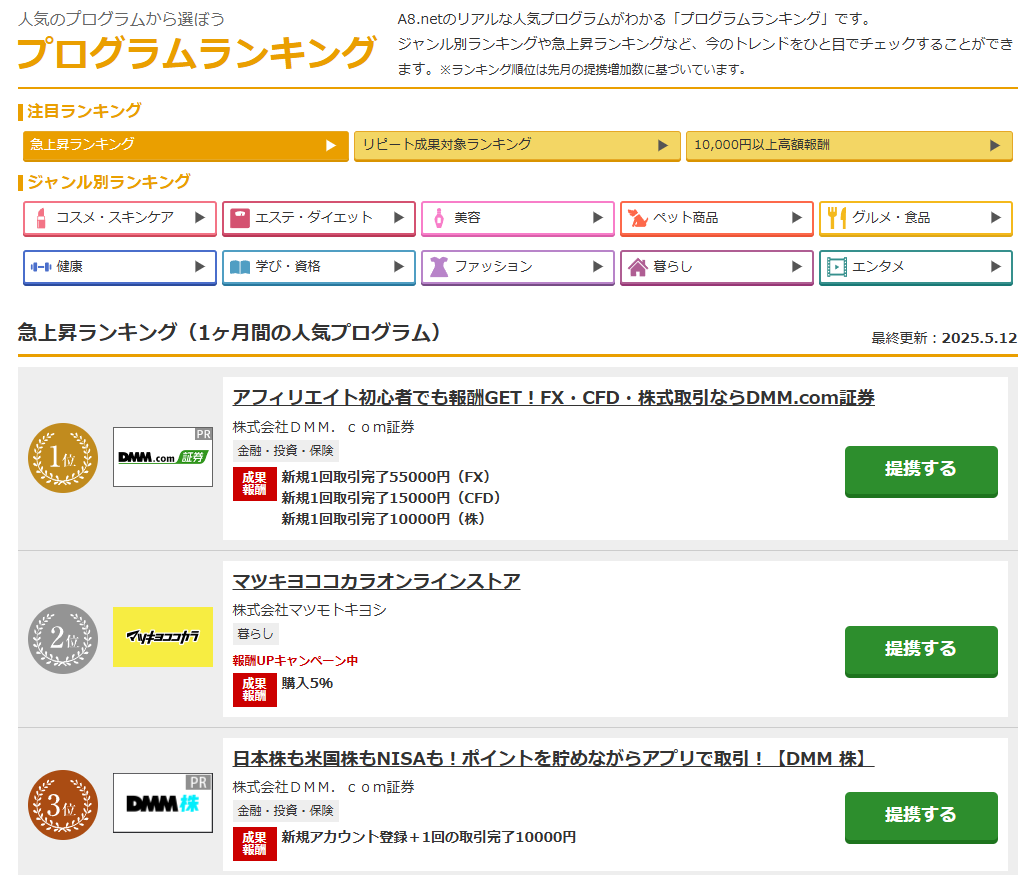Click the arrow beside 暮らし
This screenshot has height=875, width=1025.
796,267
